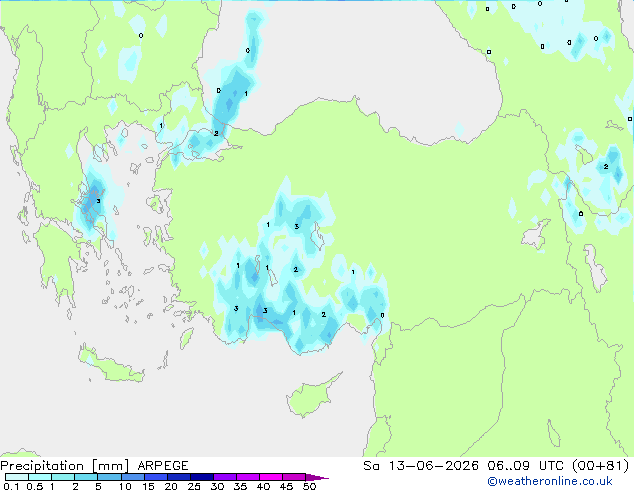Click the 'Precipitation' title word
Screen dimensions: 634x490
pyautogui.click(x=42, y=466)
